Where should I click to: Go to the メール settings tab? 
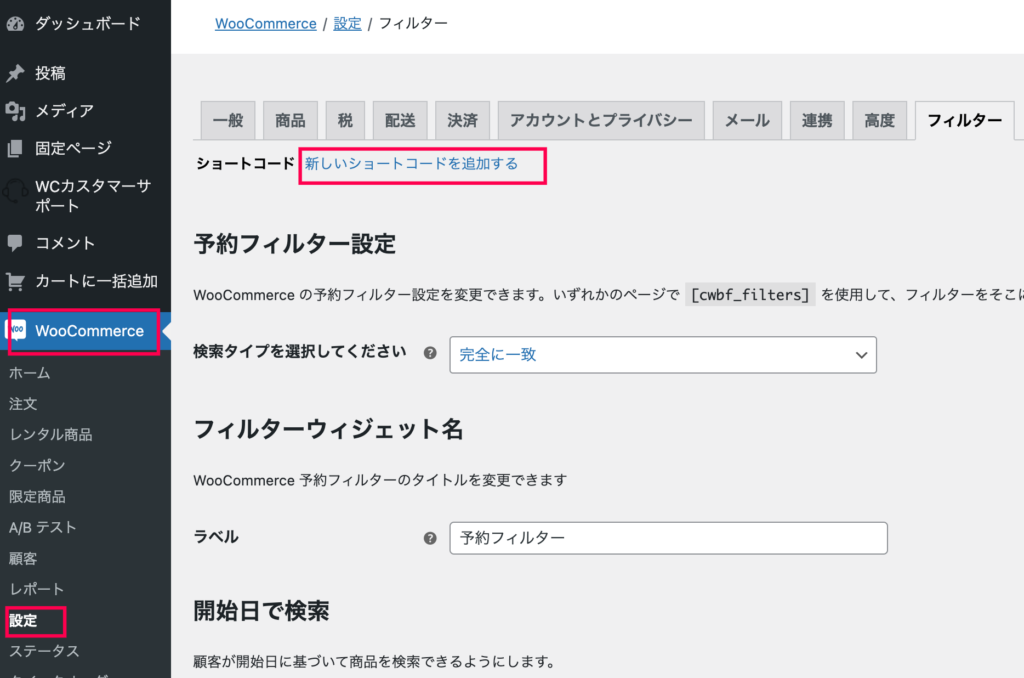tap(748, 121)
